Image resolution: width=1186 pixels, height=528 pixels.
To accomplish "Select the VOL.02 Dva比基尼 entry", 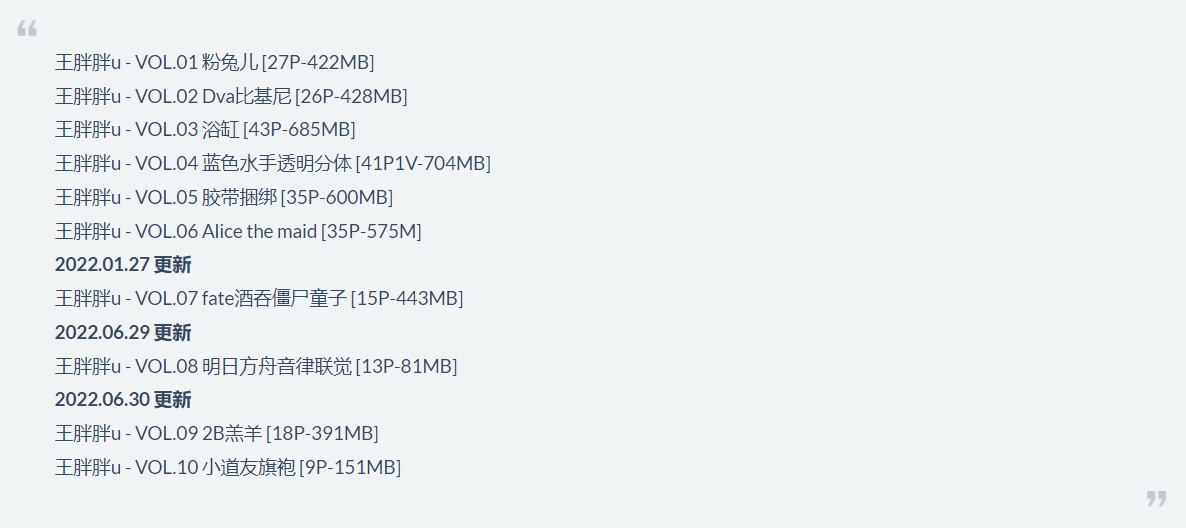I will pyautogui.click(x=231, y=96).
